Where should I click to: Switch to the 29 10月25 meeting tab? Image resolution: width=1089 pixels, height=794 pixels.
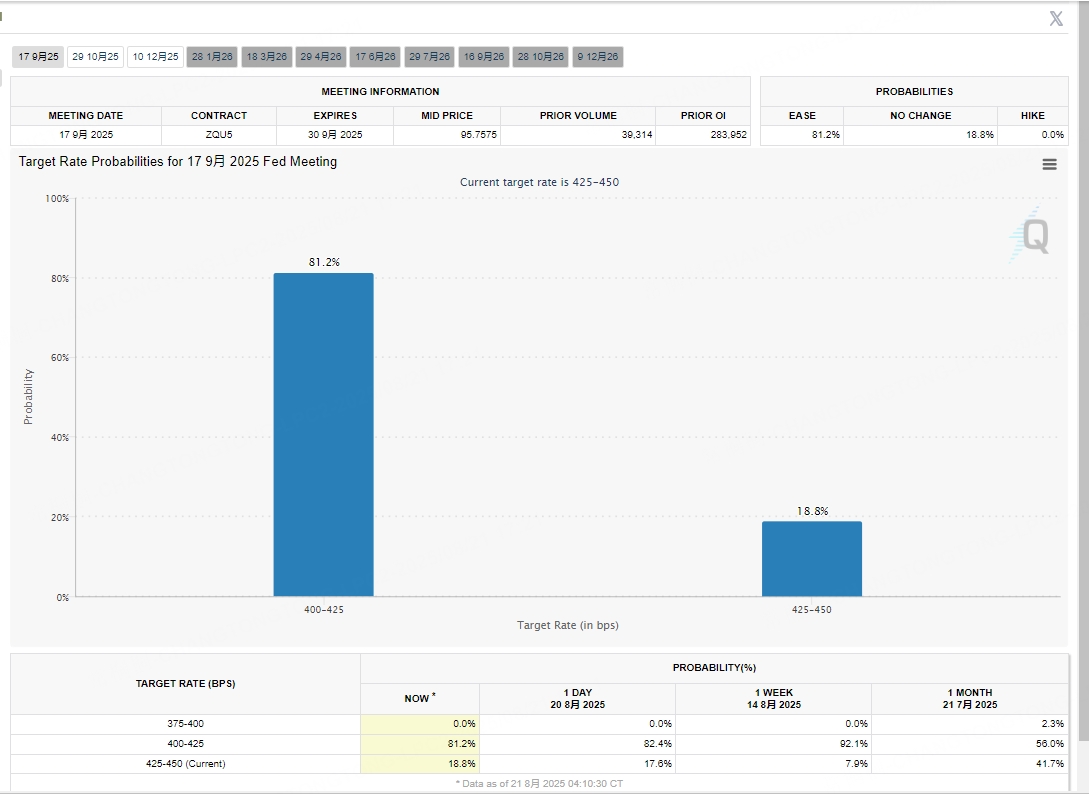coord(95,57)
